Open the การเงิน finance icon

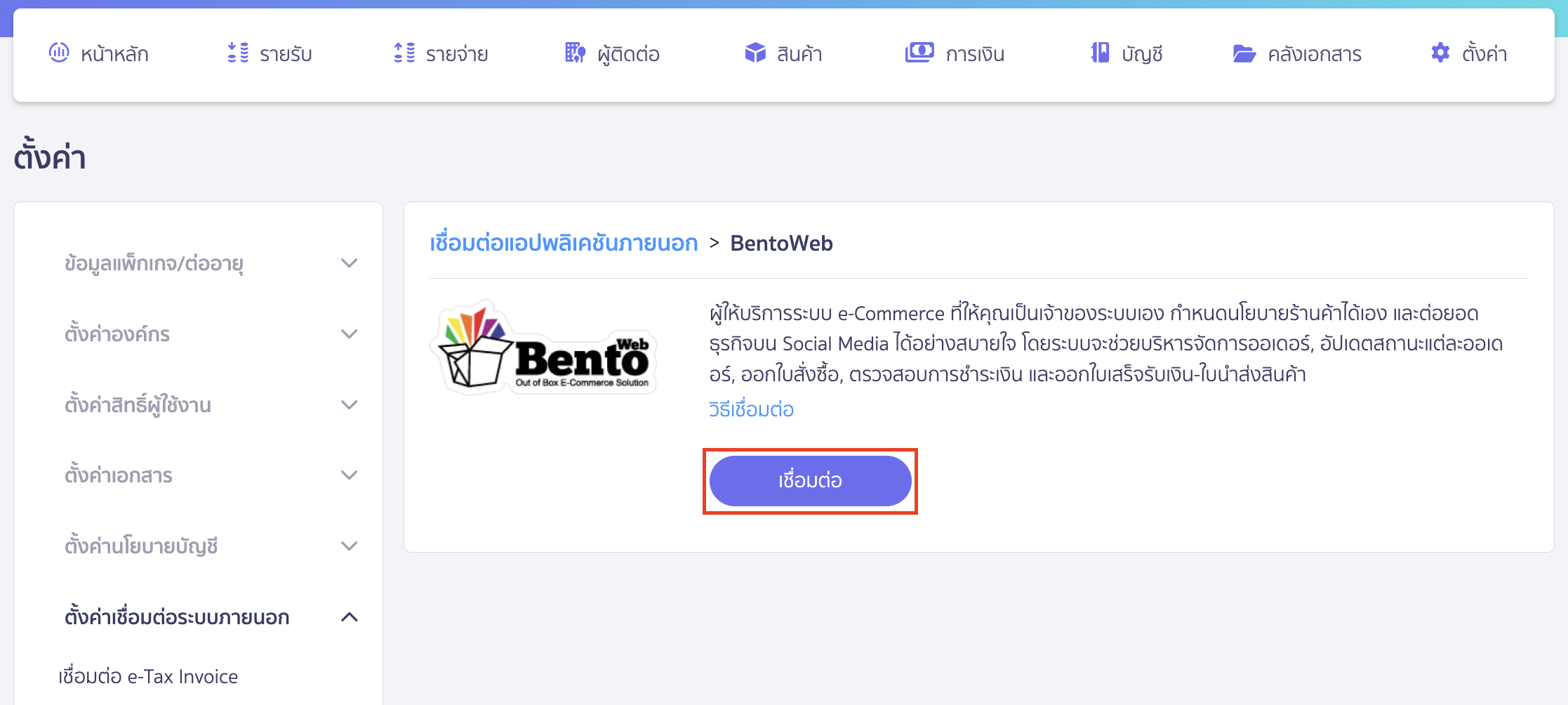click(x=920, y=52)
